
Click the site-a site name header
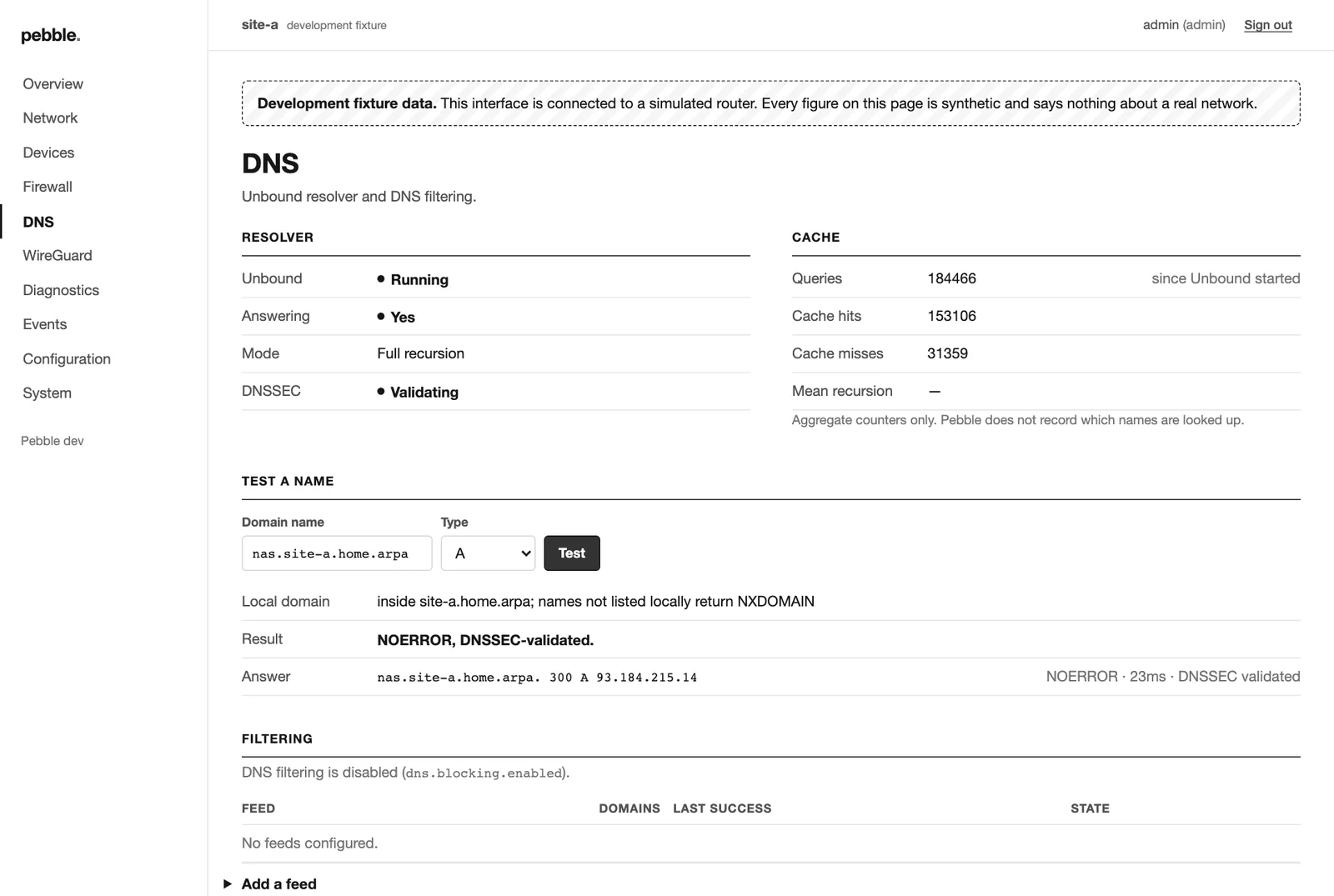point(260,25)
